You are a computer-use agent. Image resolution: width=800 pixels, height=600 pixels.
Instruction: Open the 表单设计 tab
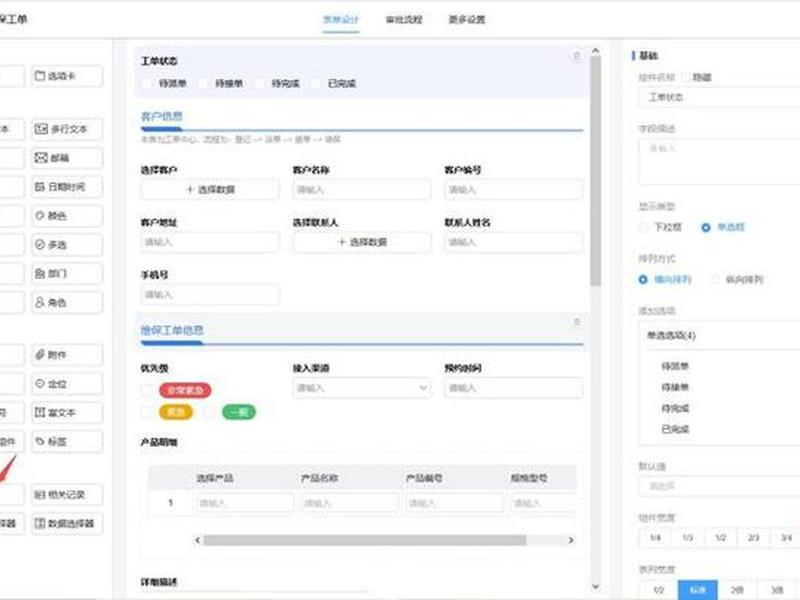point(341,19)
